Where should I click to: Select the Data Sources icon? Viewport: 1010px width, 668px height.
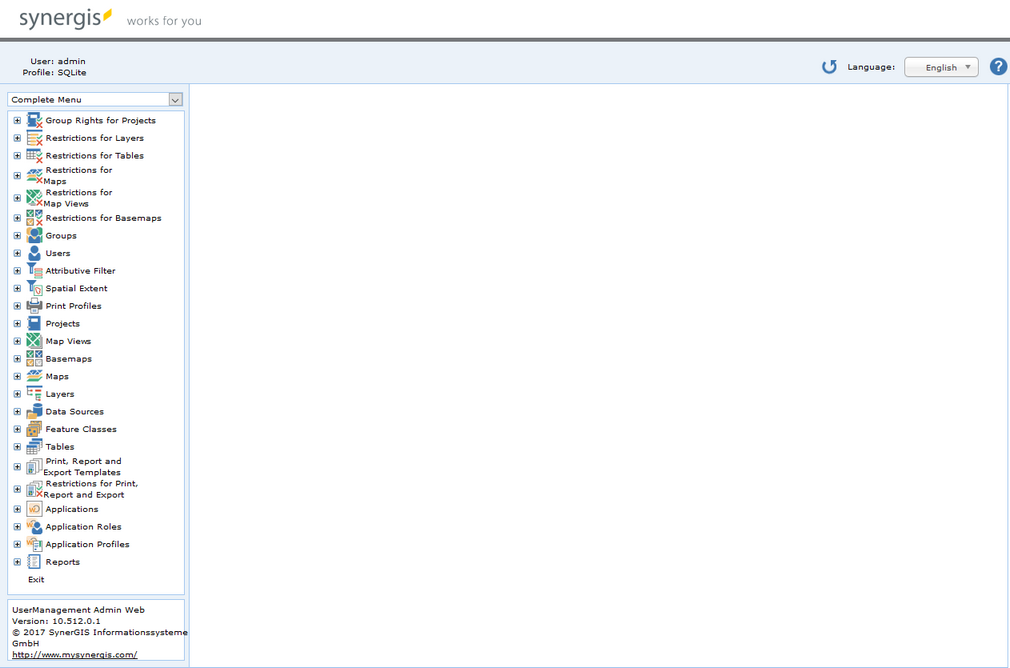(x=33, y=410)
